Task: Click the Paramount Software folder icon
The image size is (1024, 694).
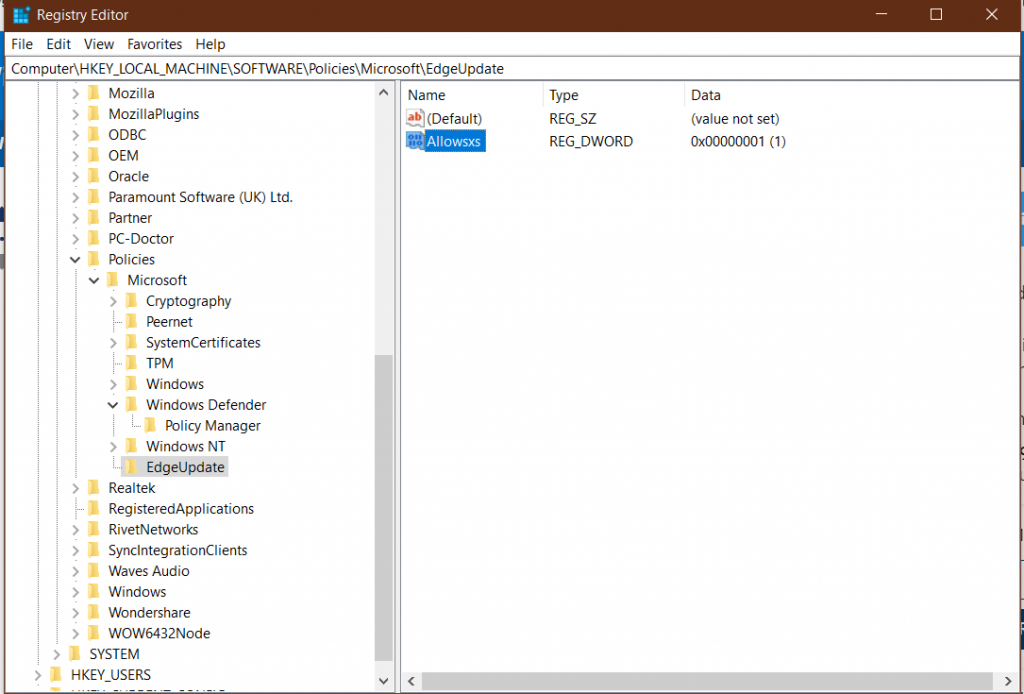Action: (x=94, y=197)
